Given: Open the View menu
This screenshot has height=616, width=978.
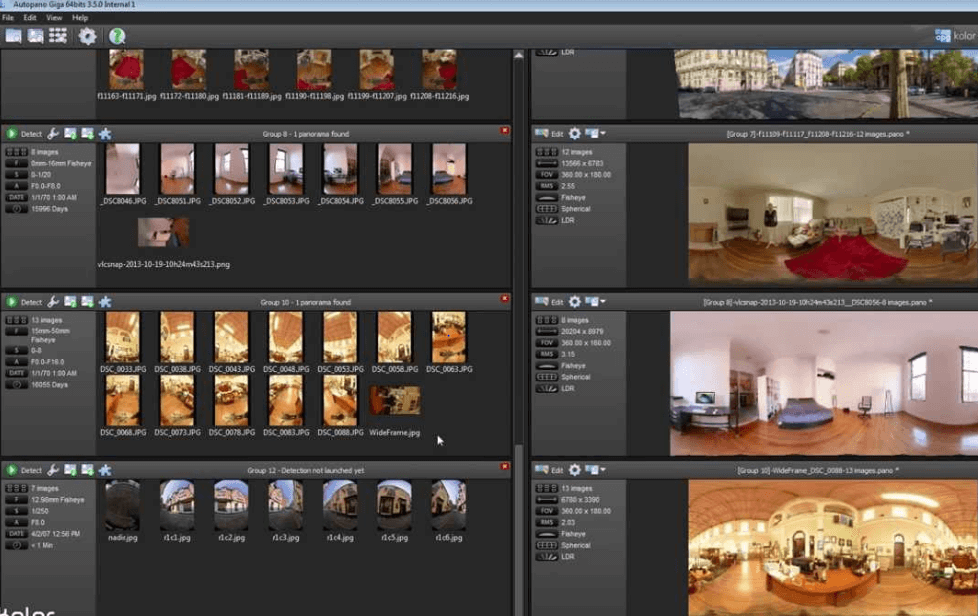Looking at the screenshot, I should [x=54, y=18].
